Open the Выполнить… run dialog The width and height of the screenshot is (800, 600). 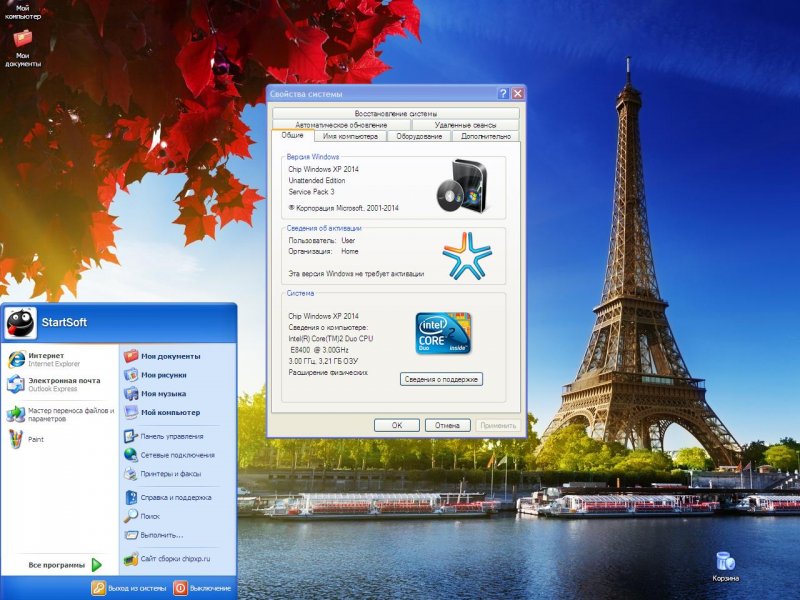(x=154, y=535)
